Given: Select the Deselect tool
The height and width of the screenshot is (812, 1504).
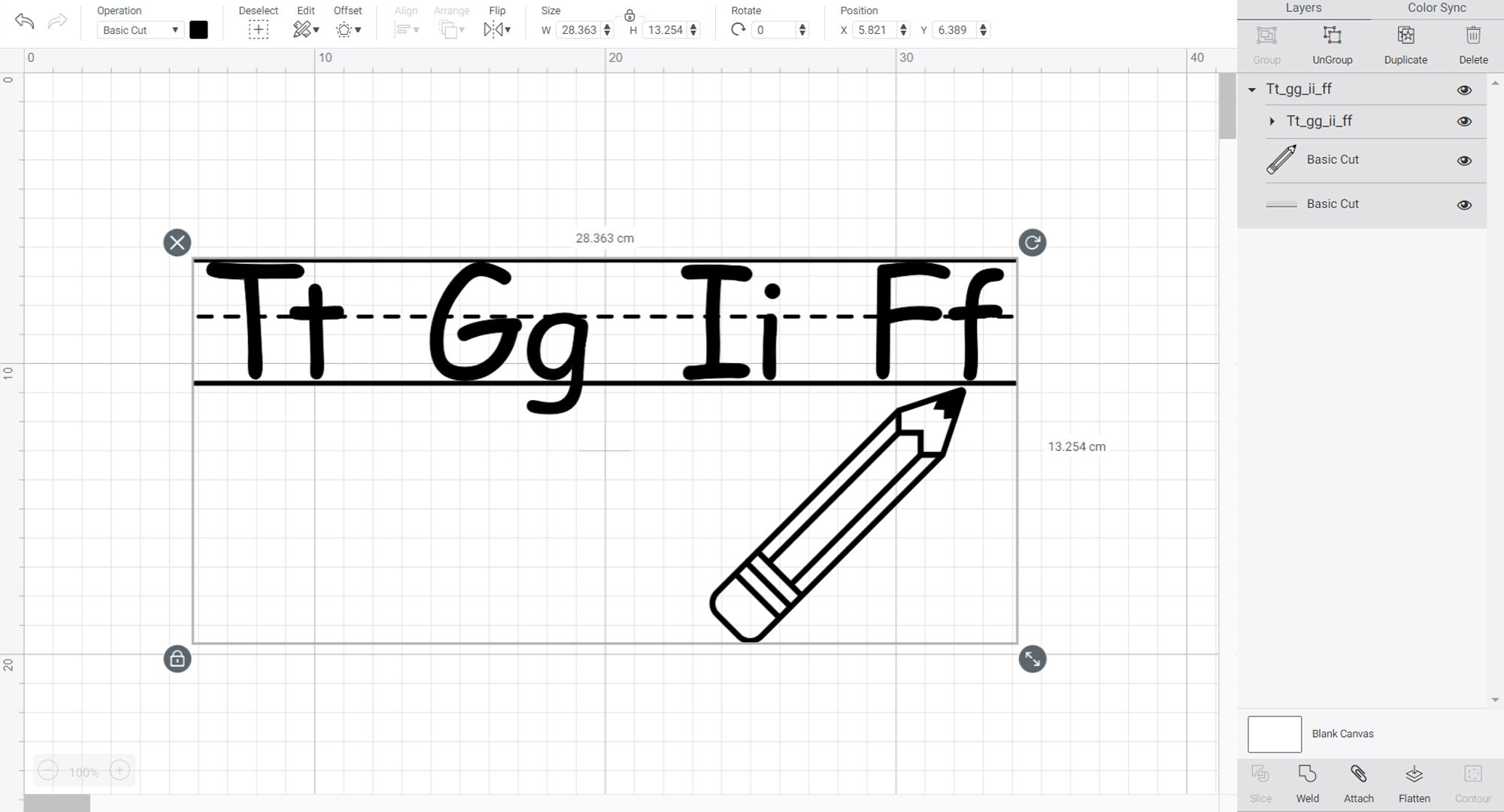Looking at the screenshot, I should click(x=258, y=29).
